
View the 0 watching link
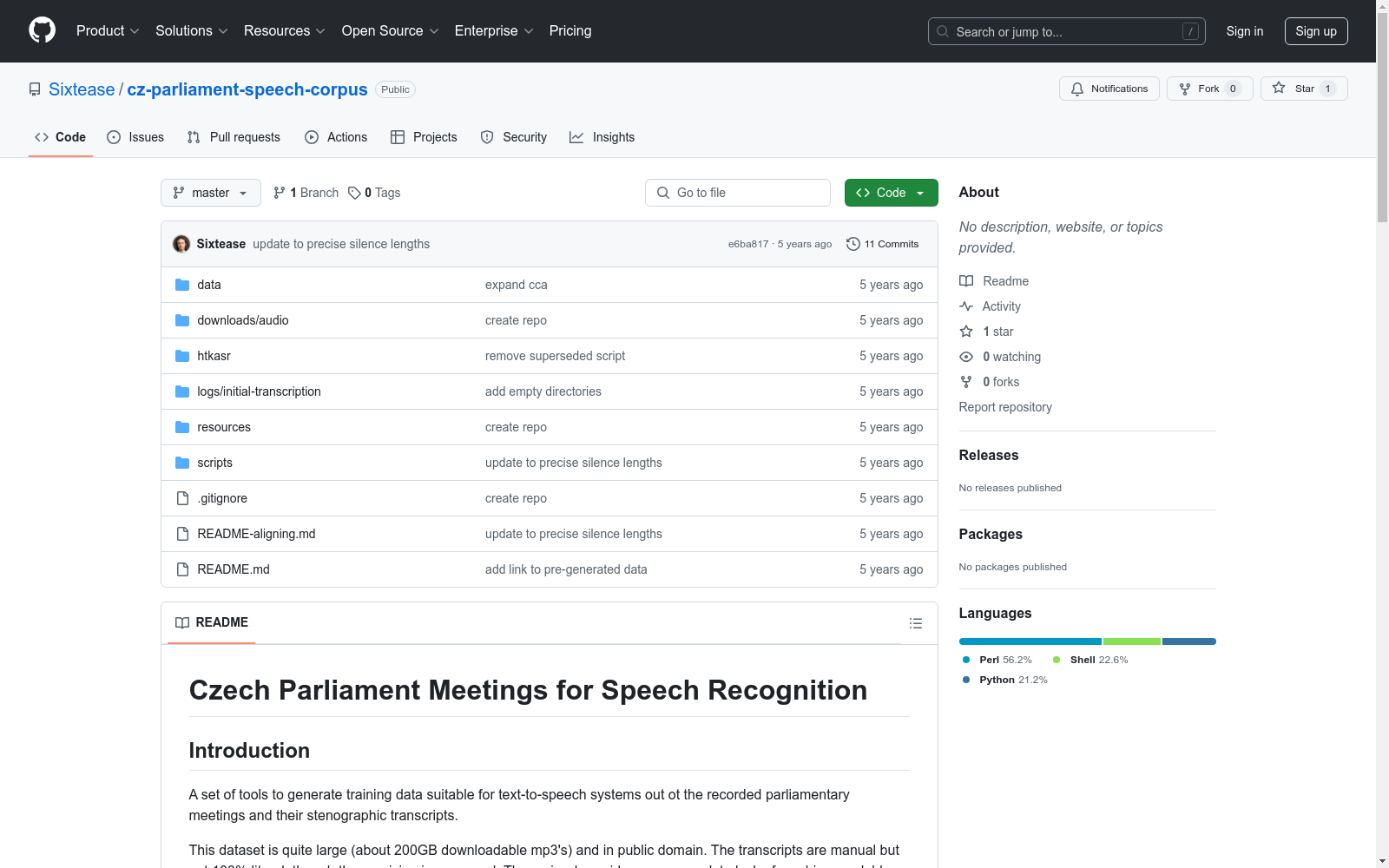point(1000,357)
